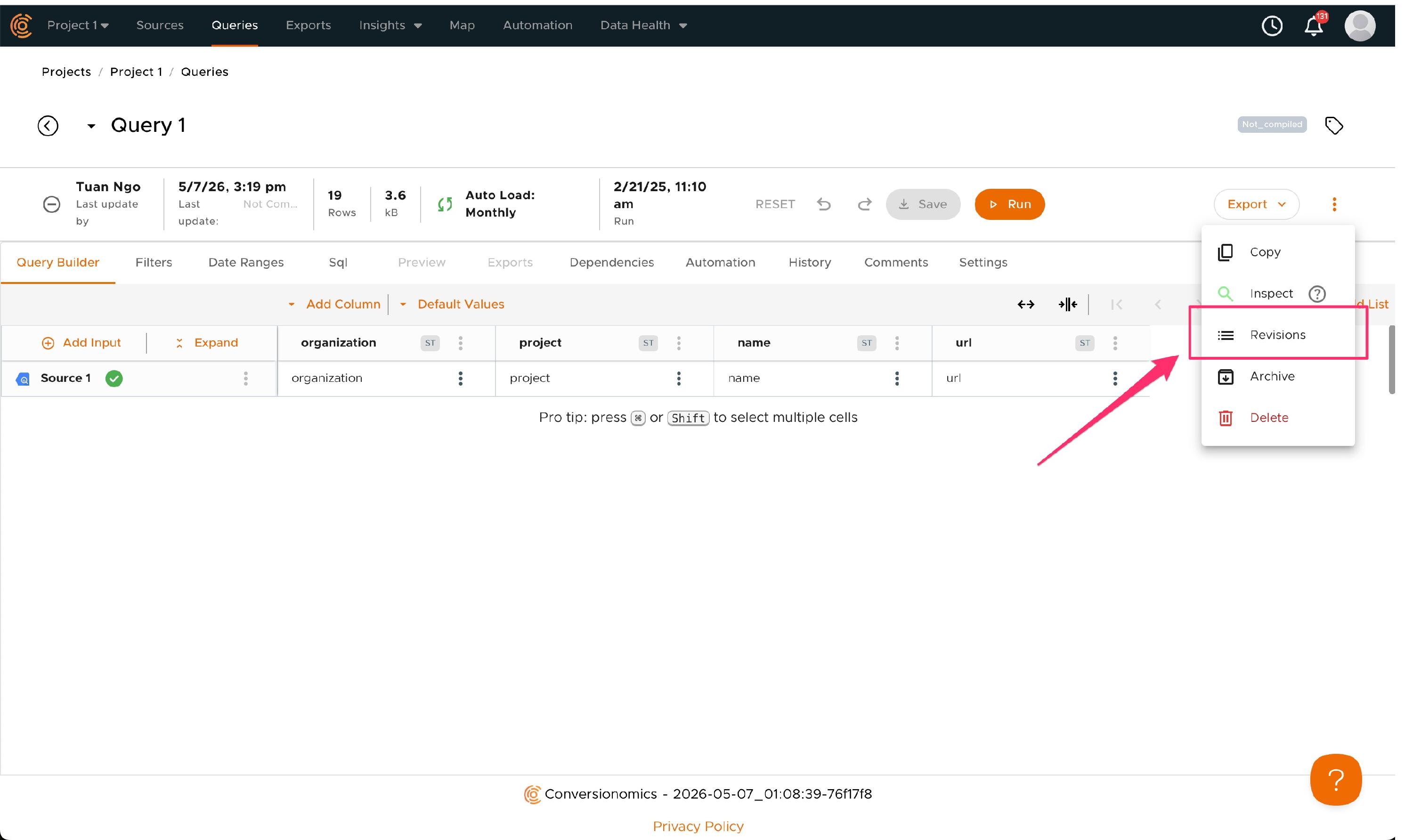Choose Copy in the options menu
The height and width of the screenshot is (840, 1413).
click(1277, 252)
